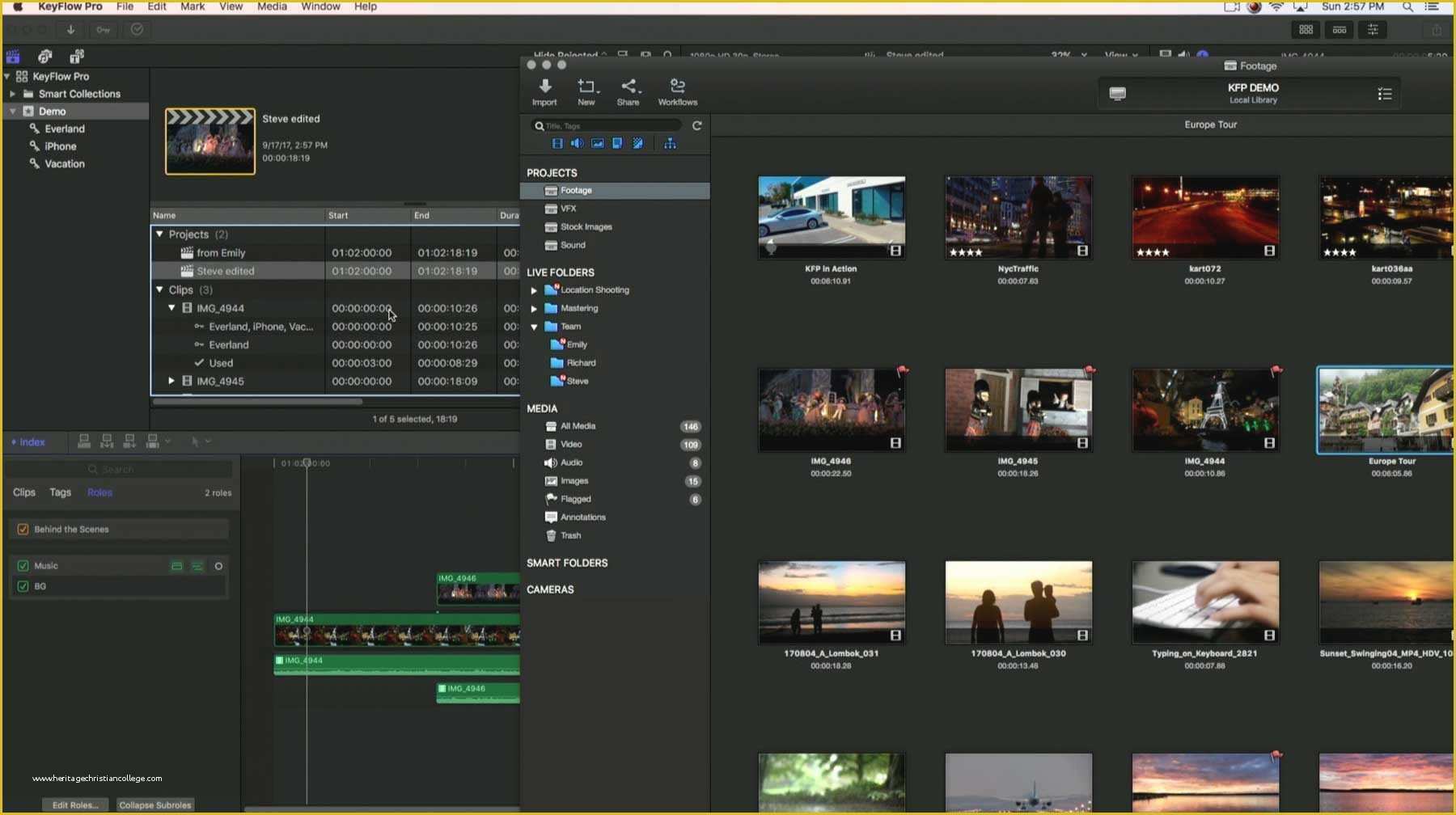Click the Collapse Subroles button

click(155, 805)
